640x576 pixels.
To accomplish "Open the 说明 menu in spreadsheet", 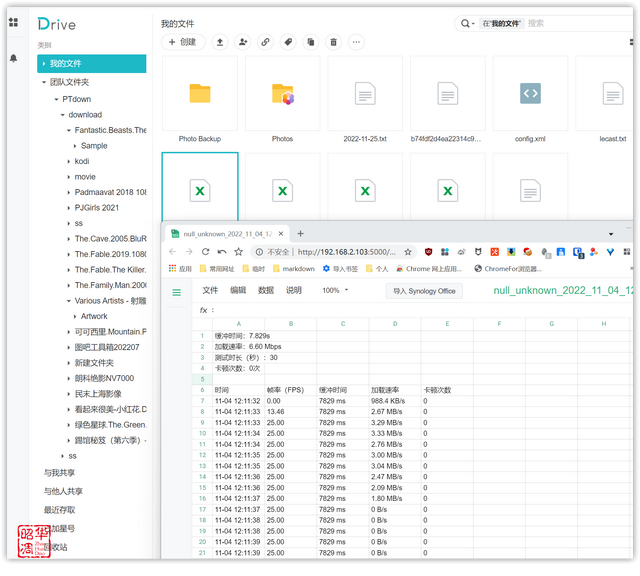I will click(293, 290).
